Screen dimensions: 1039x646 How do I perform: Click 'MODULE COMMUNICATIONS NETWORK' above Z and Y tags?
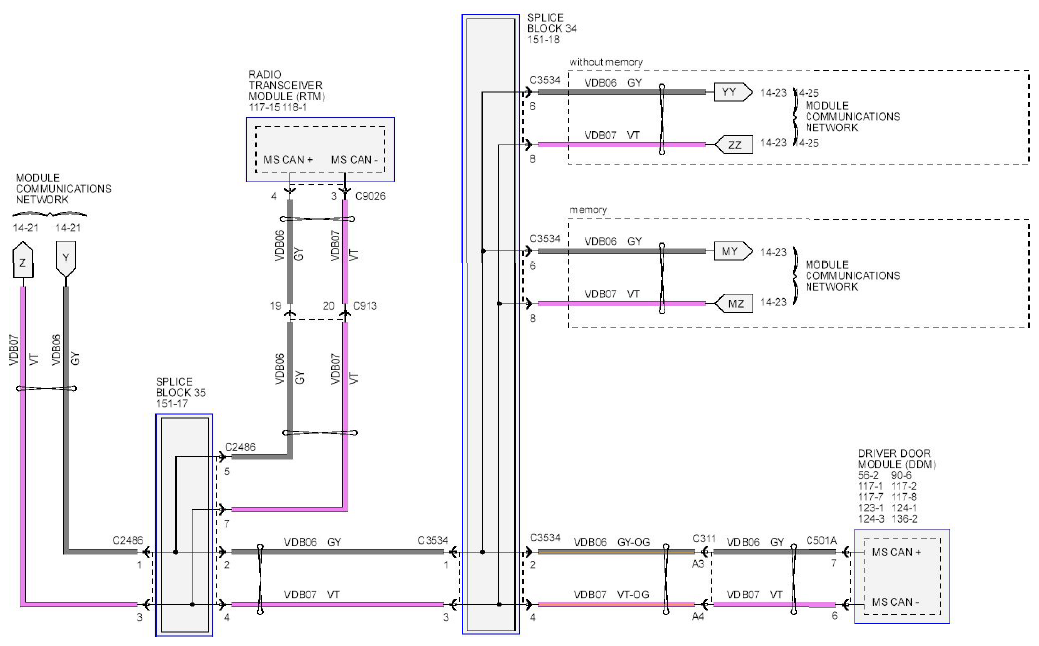(64, 189)
